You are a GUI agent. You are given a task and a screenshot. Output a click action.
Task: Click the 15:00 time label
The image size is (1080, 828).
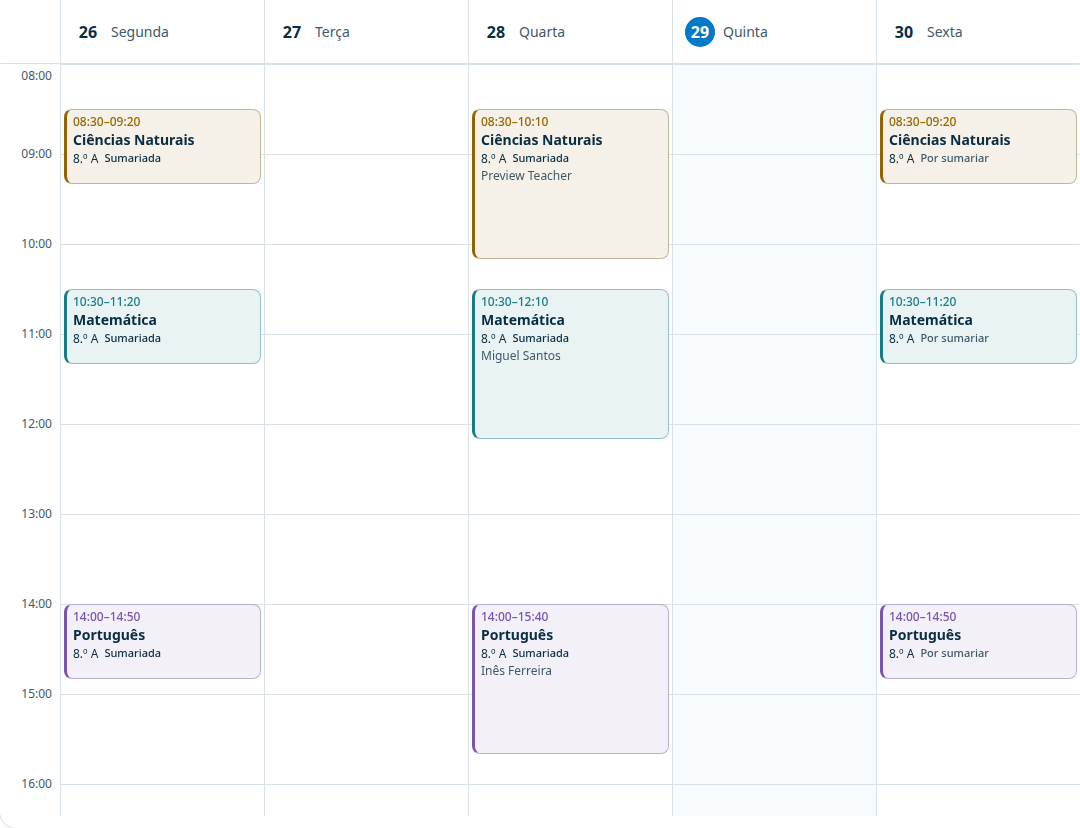[37, 694]
